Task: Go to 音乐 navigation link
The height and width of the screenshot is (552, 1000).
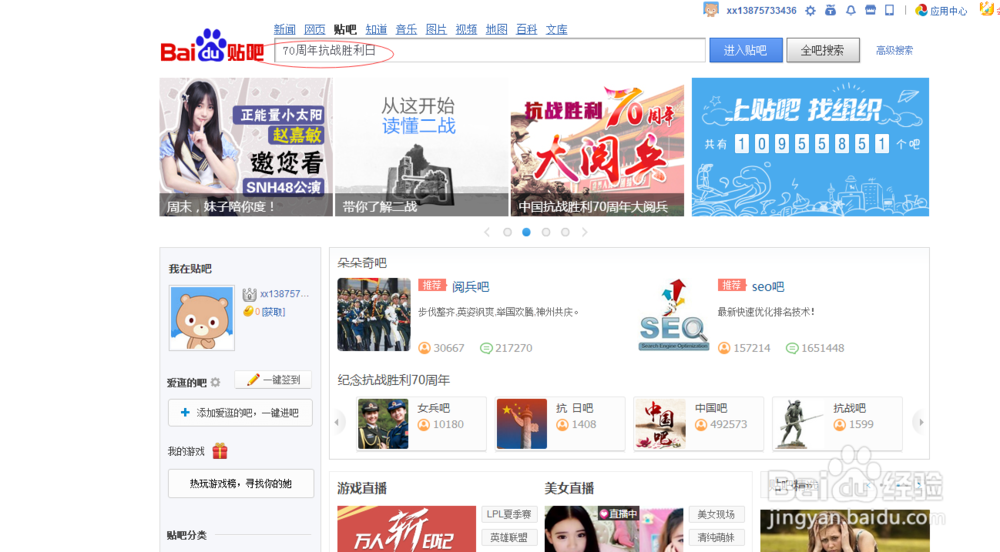Action: tap(406, 29)
